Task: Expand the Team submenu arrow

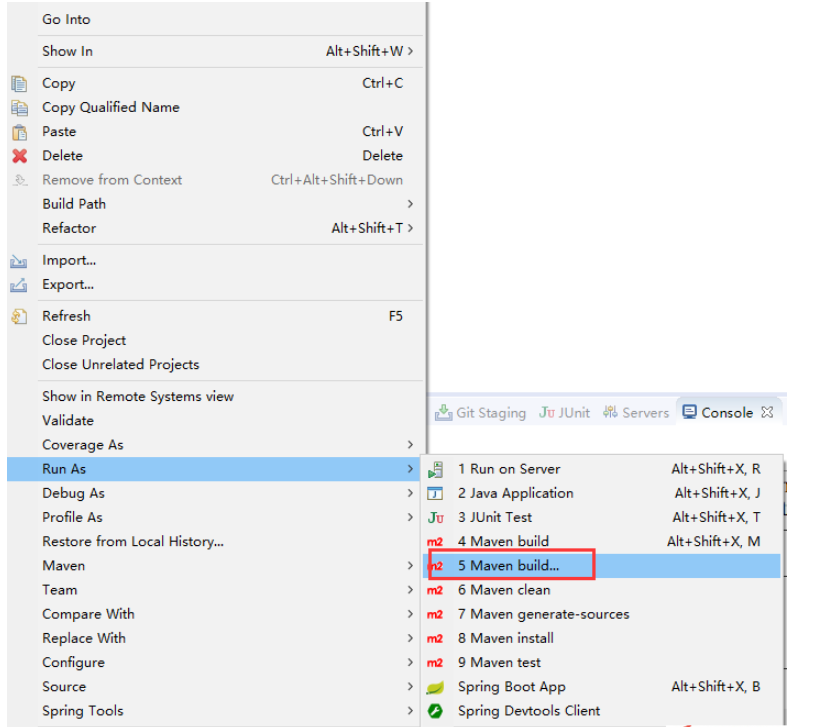Action: coord(411,590)
